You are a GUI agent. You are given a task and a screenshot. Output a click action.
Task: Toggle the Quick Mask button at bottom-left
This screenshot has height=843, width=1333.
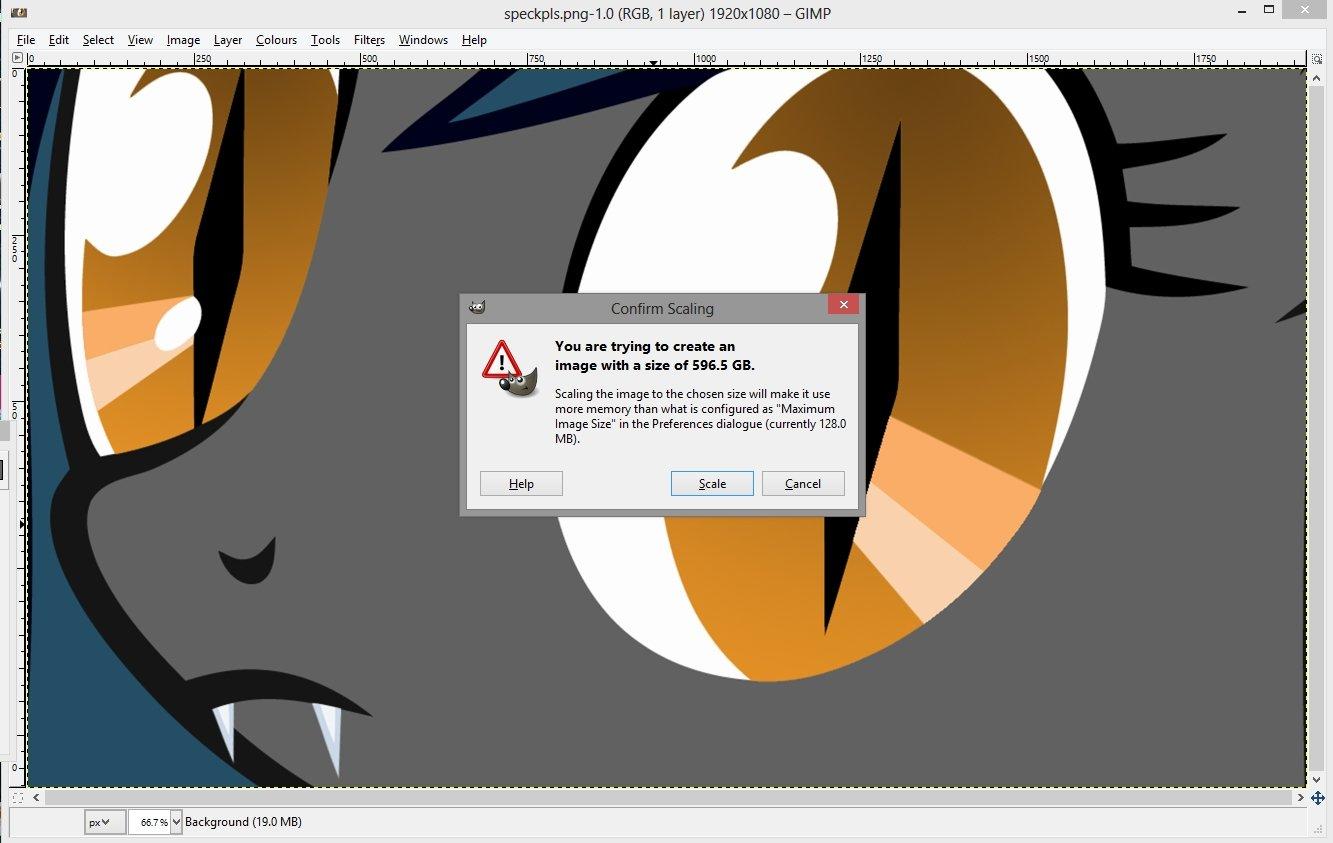(x=17, y=798)
